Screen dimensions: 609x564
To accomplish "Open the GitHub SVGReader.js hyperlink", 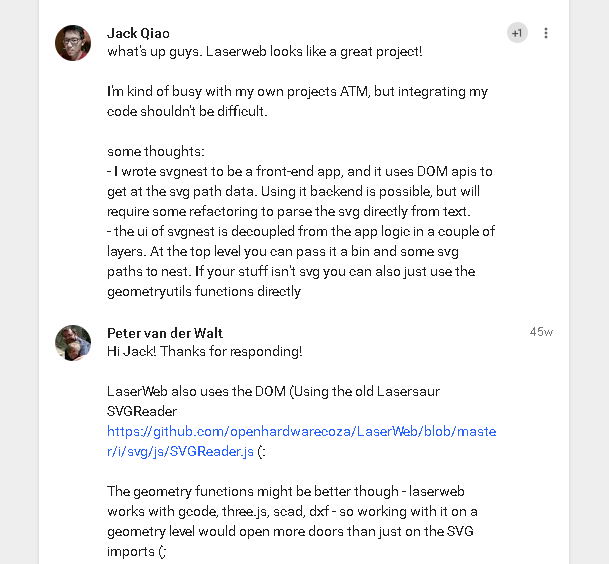I will pyautogui.click(x=301, y=441).
